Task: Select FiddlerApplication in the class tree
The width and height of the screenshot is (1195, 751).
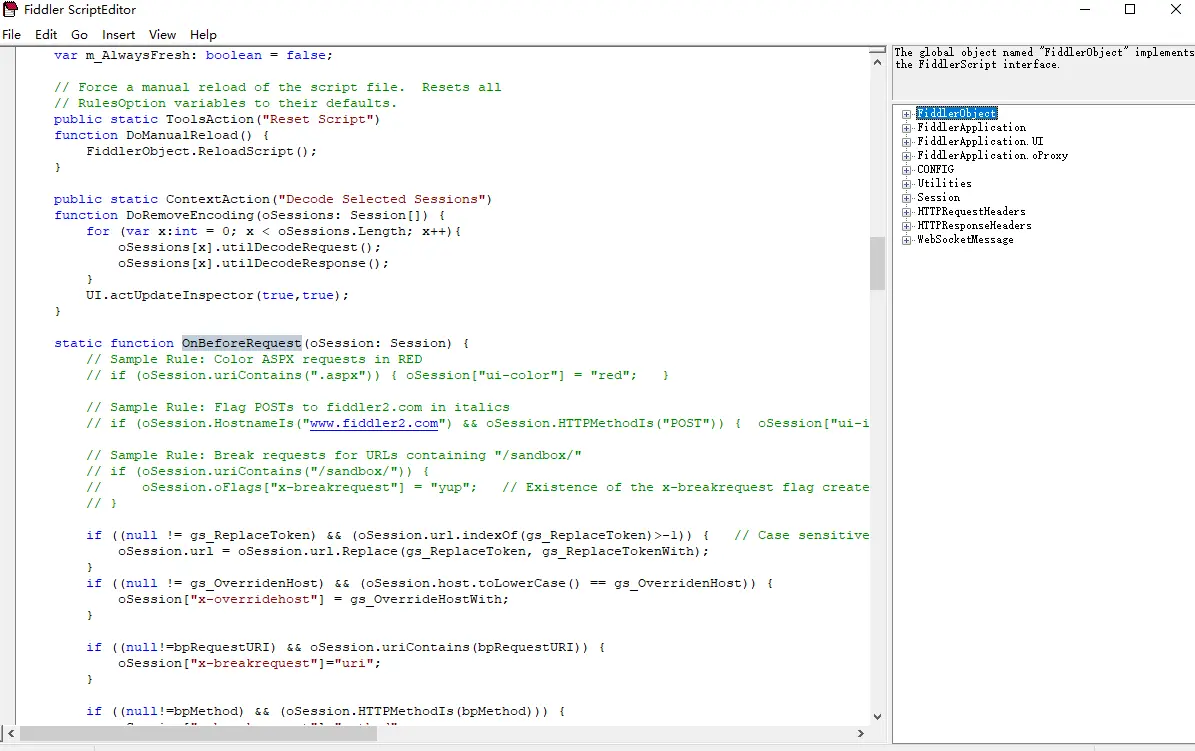Action: click(972, 127)
